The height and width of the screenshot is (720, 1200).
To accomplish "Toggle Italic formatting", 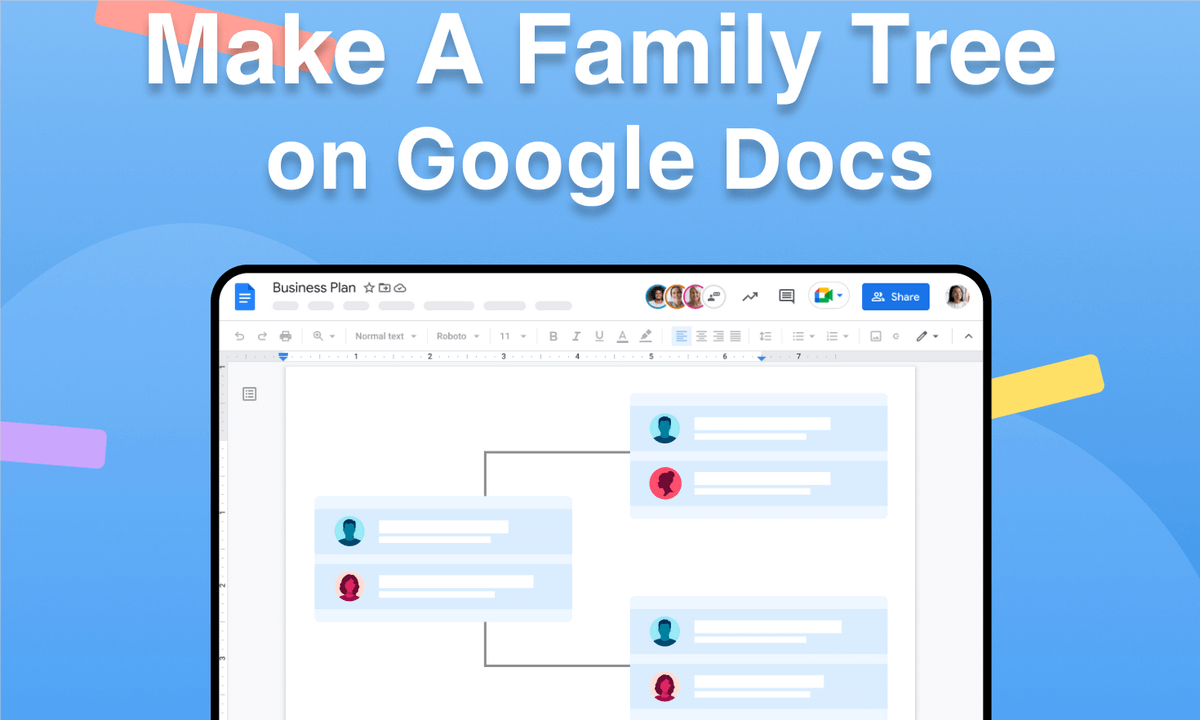I will [577, 336].
